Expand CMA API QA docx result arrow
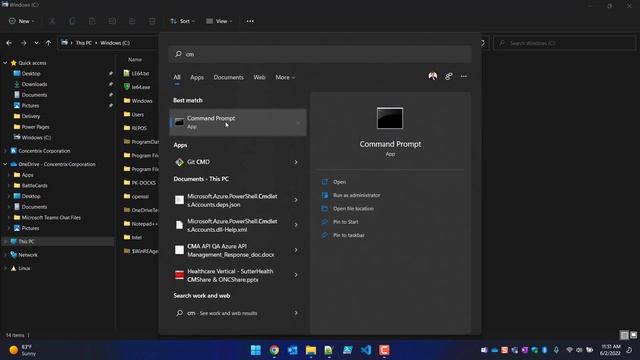Screen dimensions: 640x360 [x=296, y=250]
